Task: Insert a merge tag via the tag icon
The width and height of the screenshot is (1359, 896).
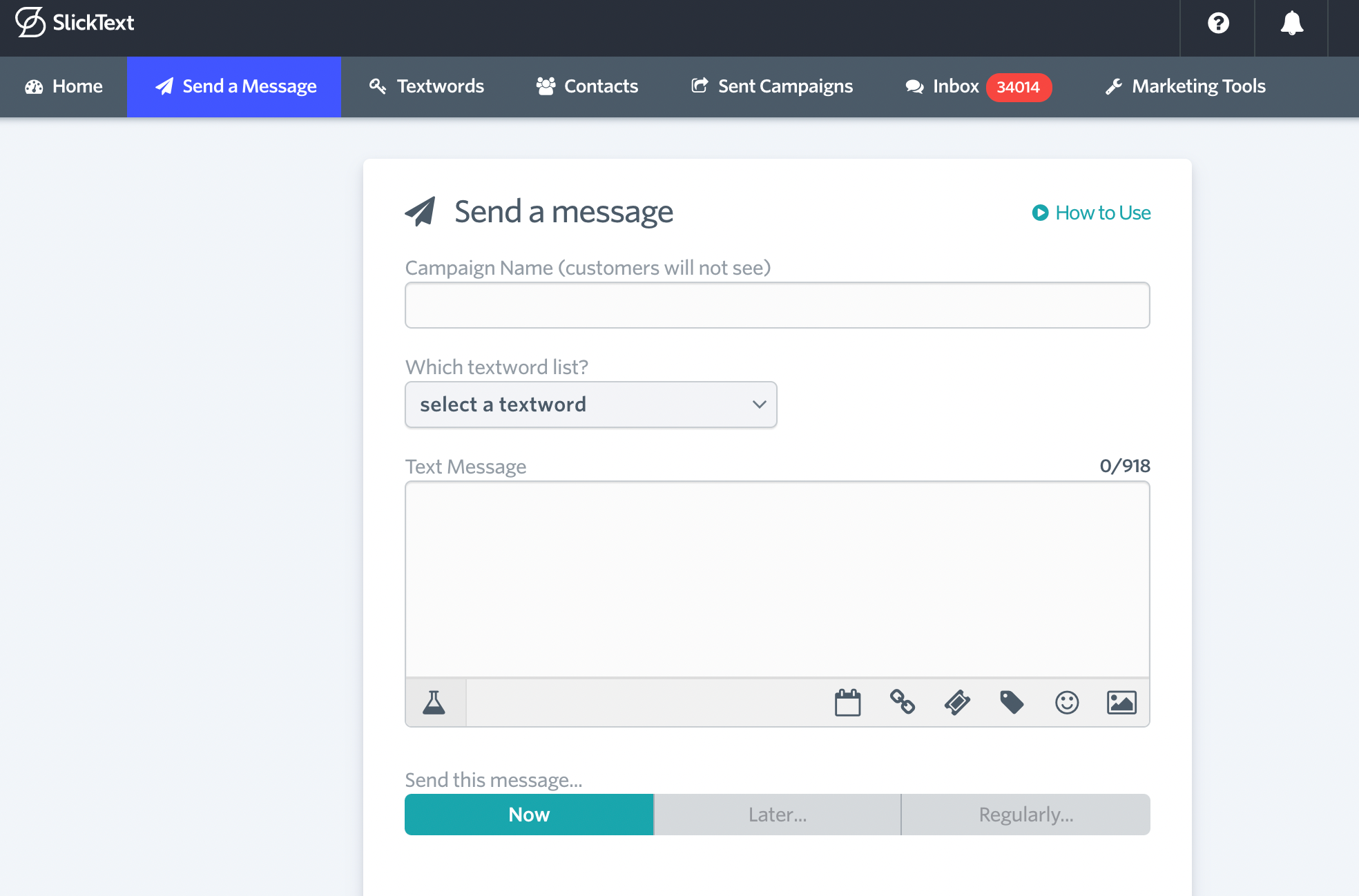Action: click(1012, 702)
